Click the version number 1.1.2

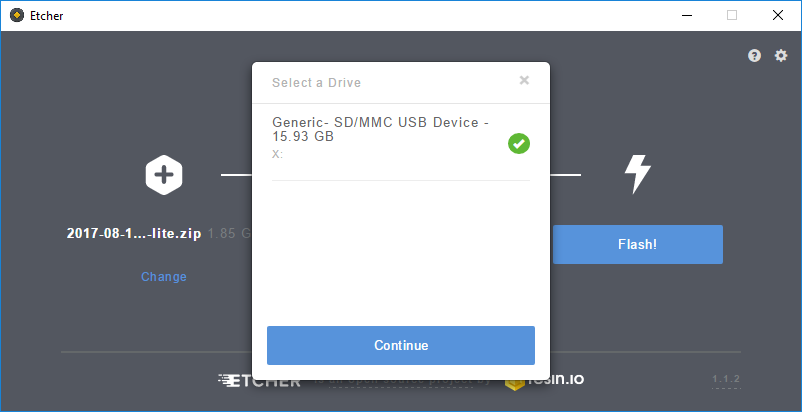[725, 380]
